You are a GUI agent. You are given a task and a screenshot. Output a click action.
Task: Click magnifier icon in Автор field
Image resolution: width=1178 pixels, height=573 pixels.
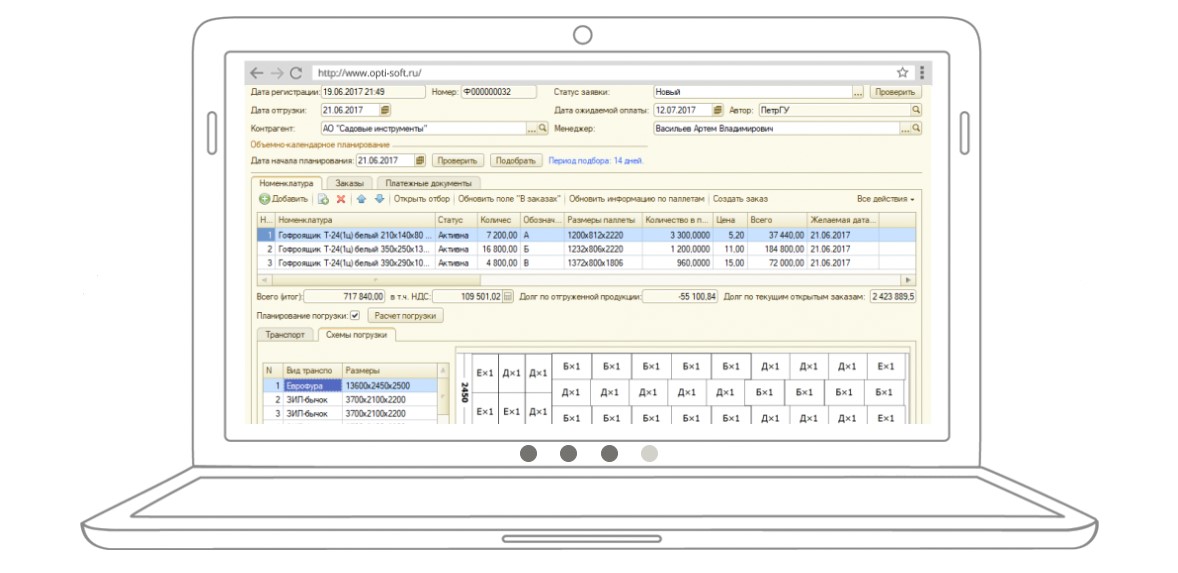click(x=916, y=110)
